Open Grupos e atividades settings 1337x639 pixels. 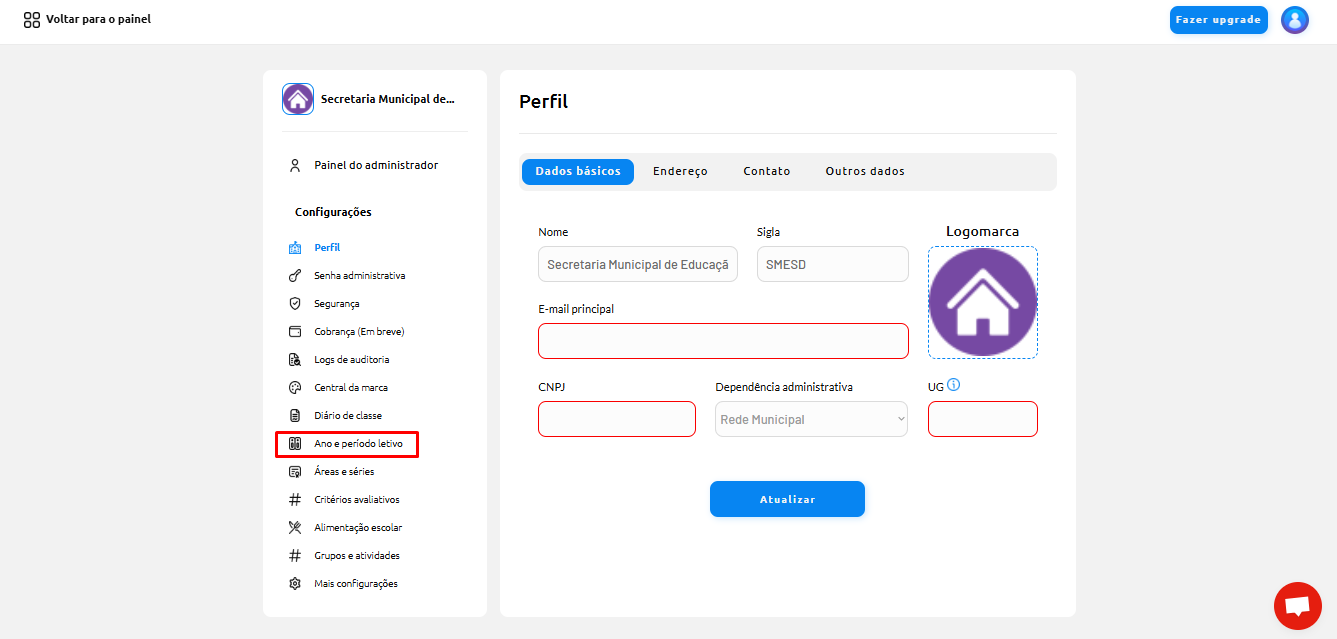[x=357, y=556]
